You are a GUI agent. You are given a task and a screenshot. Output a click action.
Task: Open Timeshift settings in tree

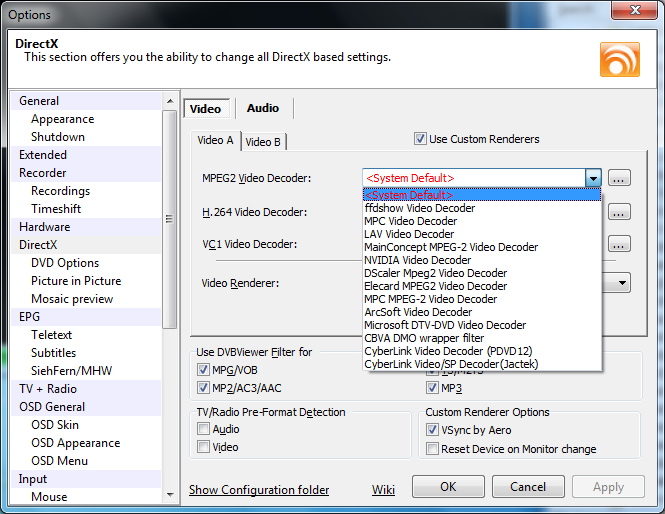click(86, 209)
